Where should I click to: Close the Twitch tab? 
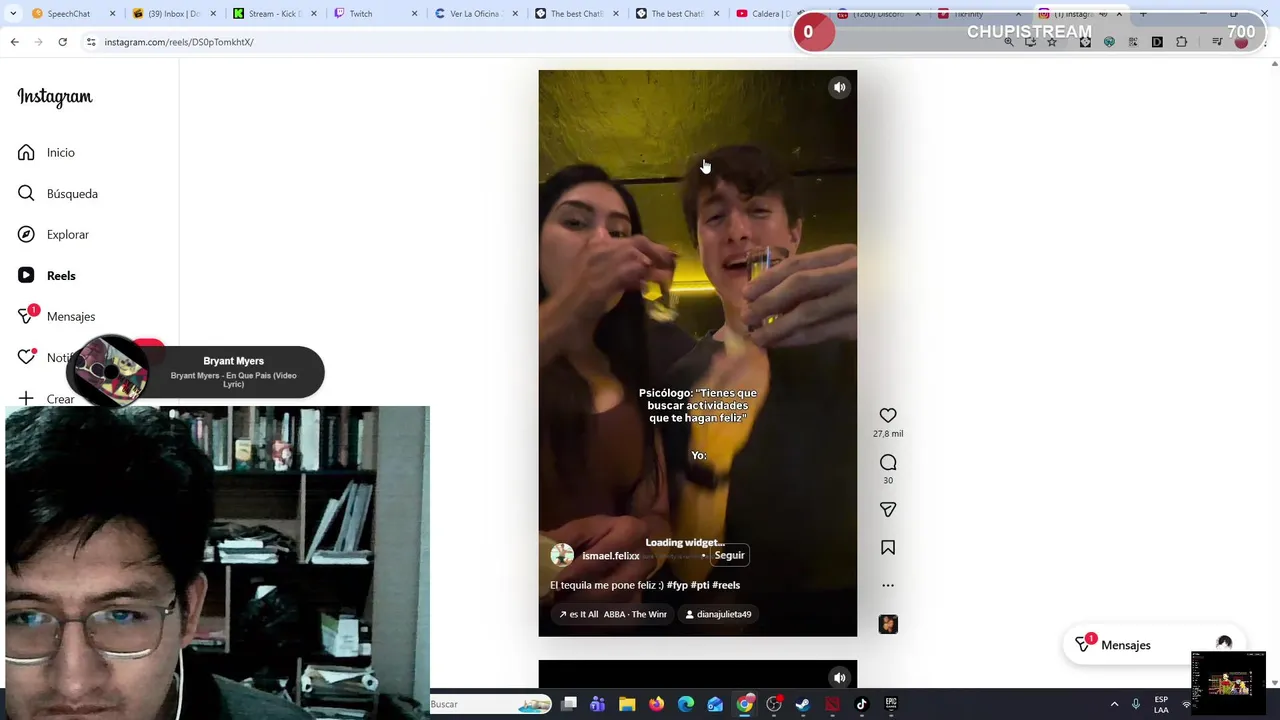[414, 14]
